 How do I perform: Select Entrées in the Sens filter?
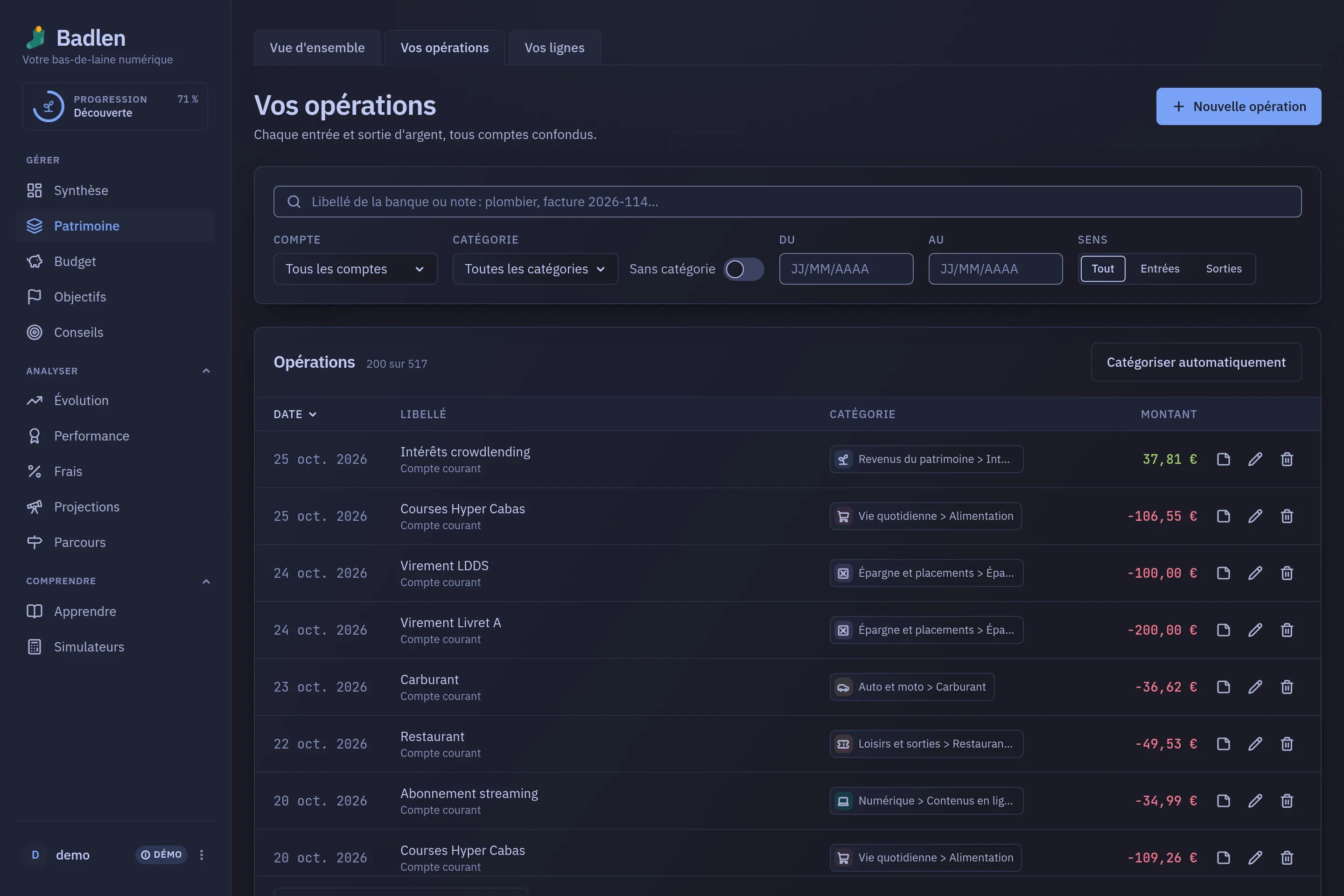pos(1159,269)
